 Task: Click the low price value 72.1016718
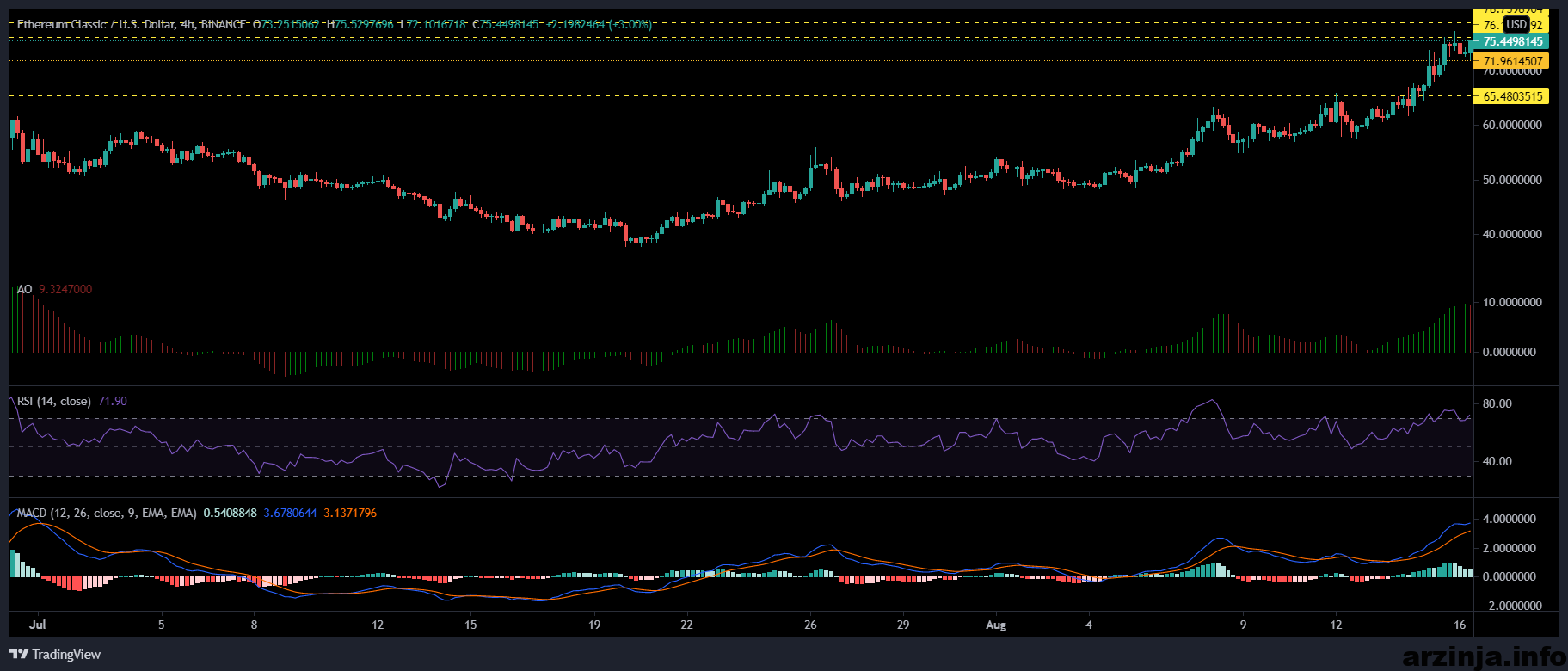[x=438, y=24]
